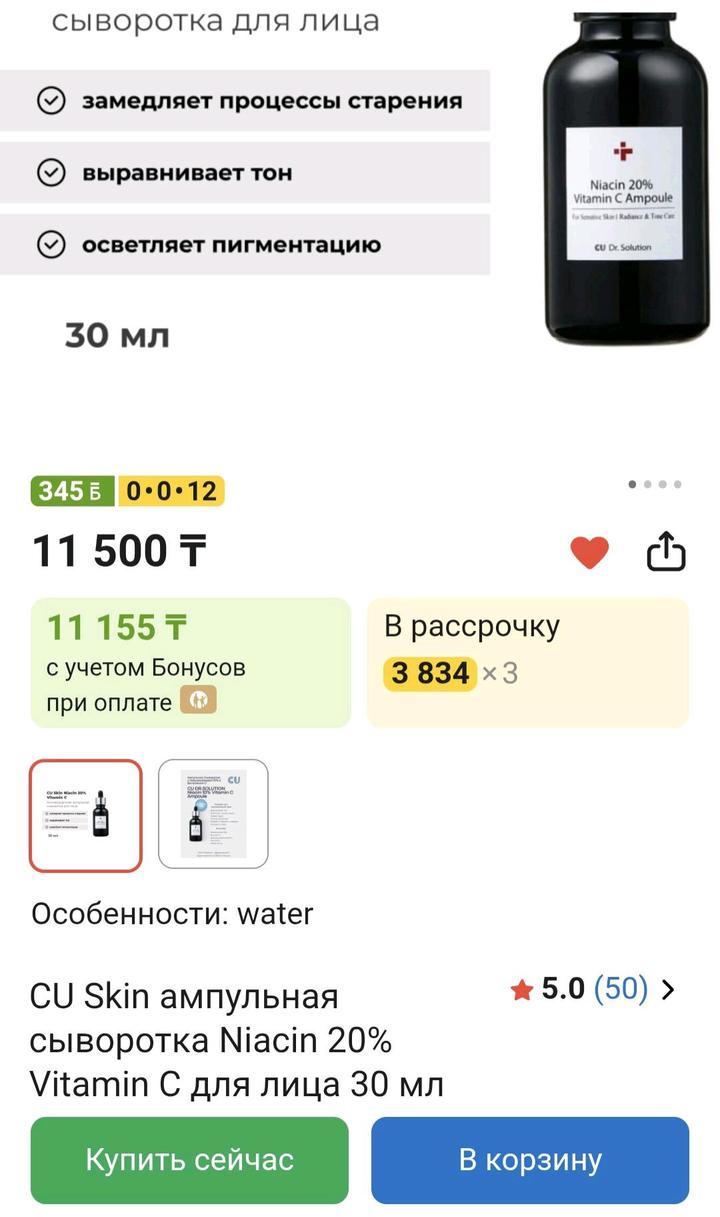Open the 11 155 ₸ bonus price box
720x1217 pixels.
(x=190, y=662)
